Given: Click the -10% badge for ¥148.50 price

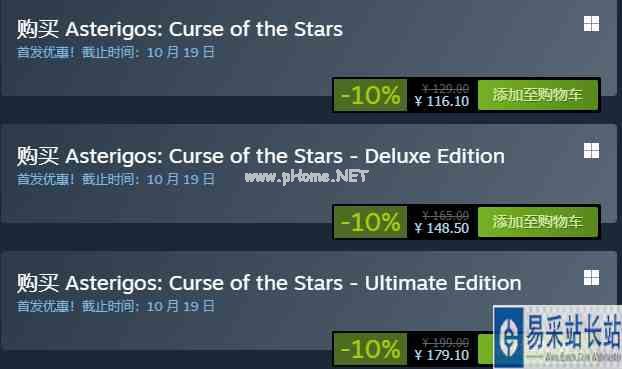Looking at the screenshot, I should [x=371, y=222].
